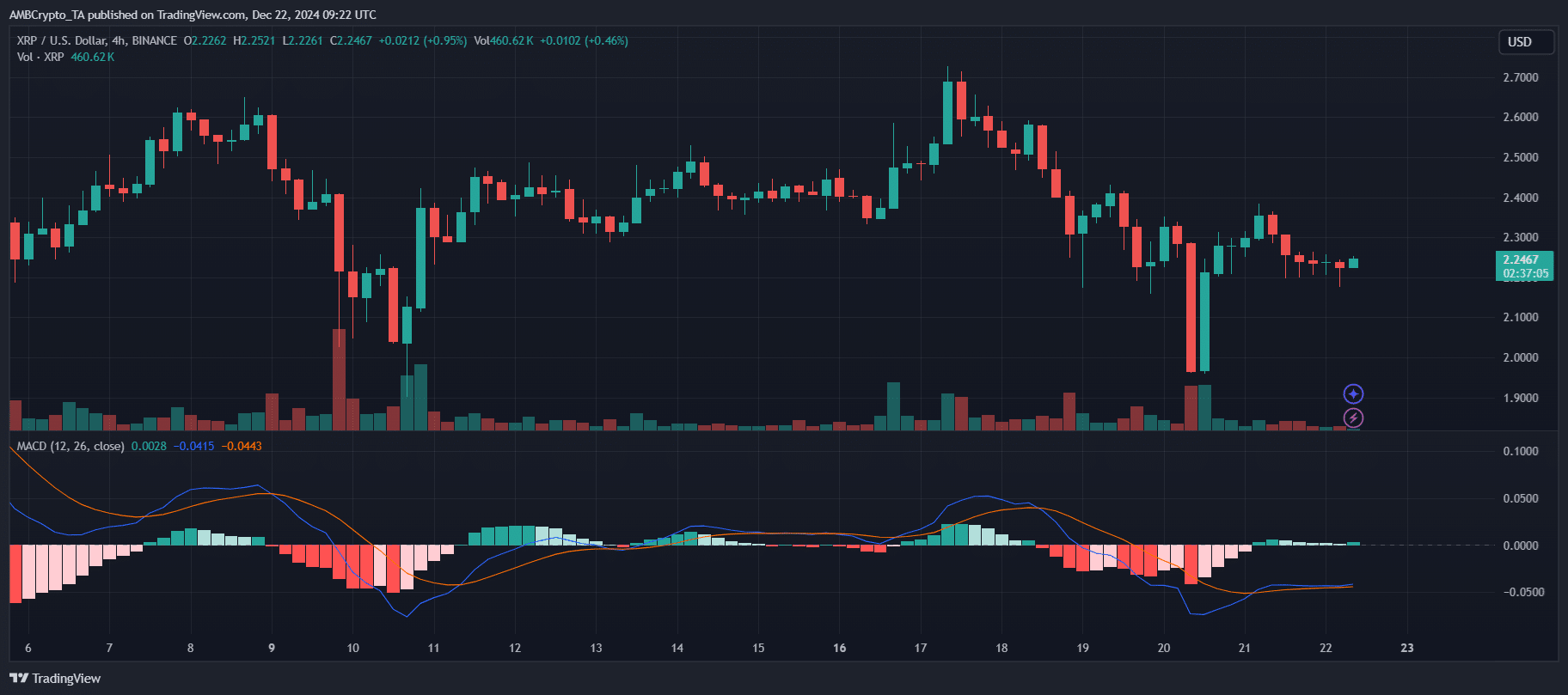Click the high value H2.2521
Image resolution: width=1568 pixels, height=695 pixels.
pyautogui.click(x=254, y=40)
